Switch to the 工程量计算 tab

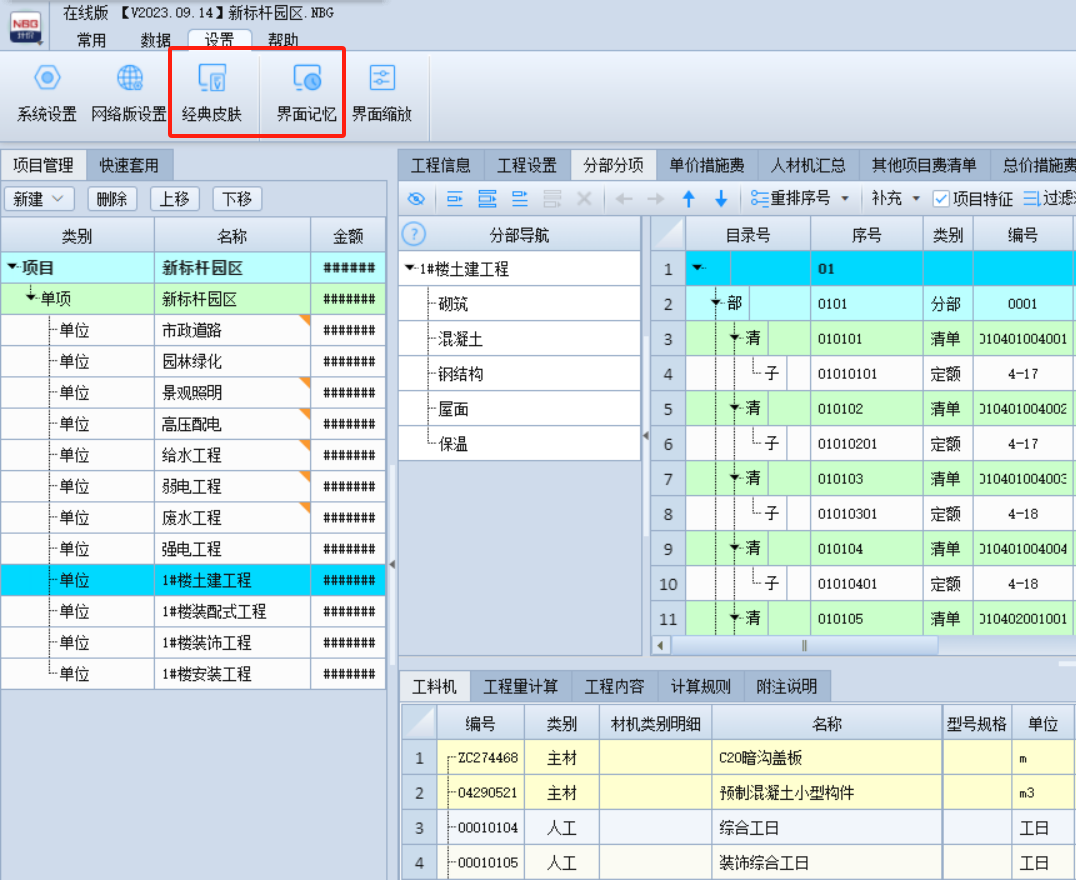520,687
